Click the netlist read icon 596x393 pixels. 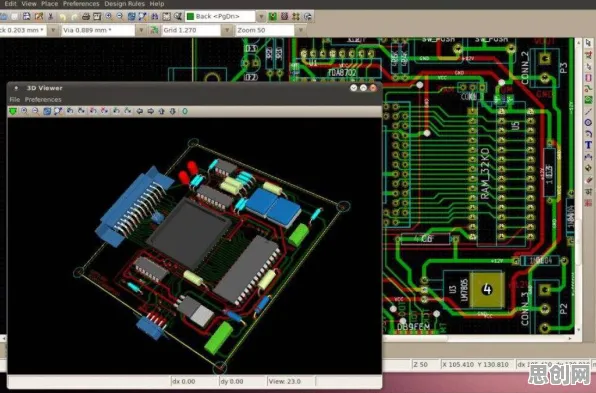point(166,16)
